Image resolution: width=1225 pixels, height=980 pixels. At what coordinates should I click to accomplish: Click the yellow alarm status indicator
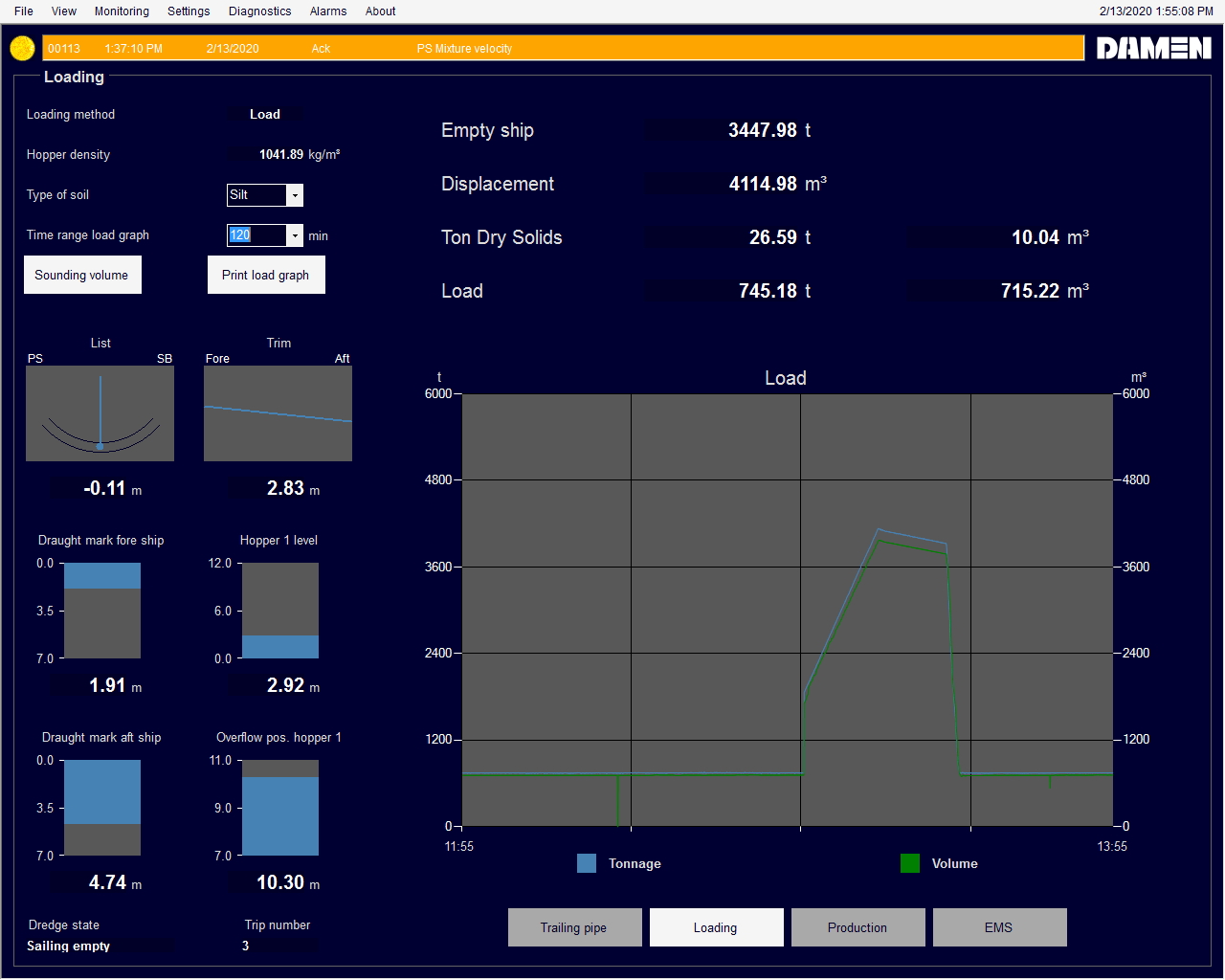point(21,47)
